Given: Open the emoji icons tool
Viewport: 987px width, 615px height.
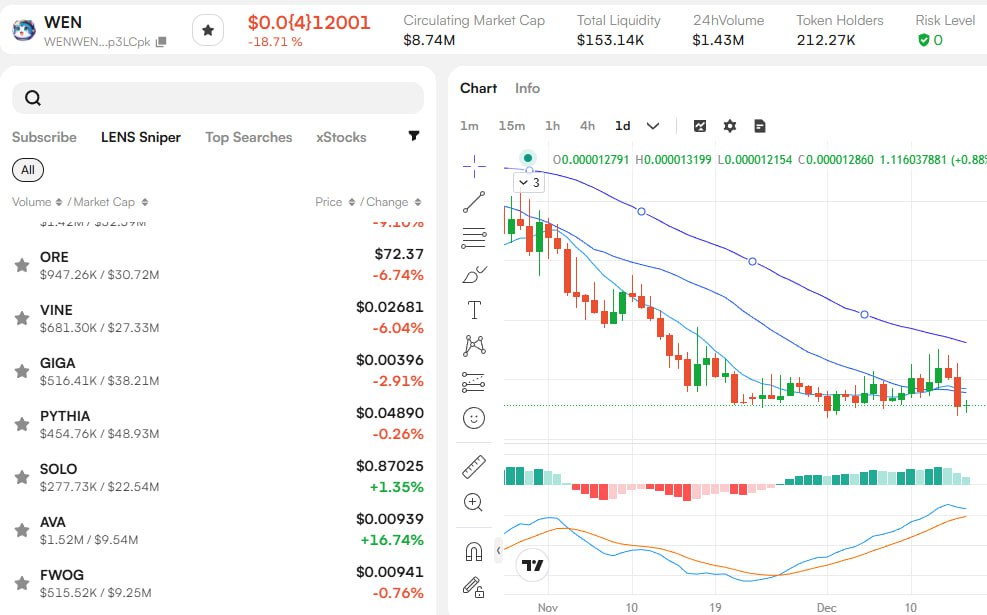Looking at the screenshot, I should 474,418.
